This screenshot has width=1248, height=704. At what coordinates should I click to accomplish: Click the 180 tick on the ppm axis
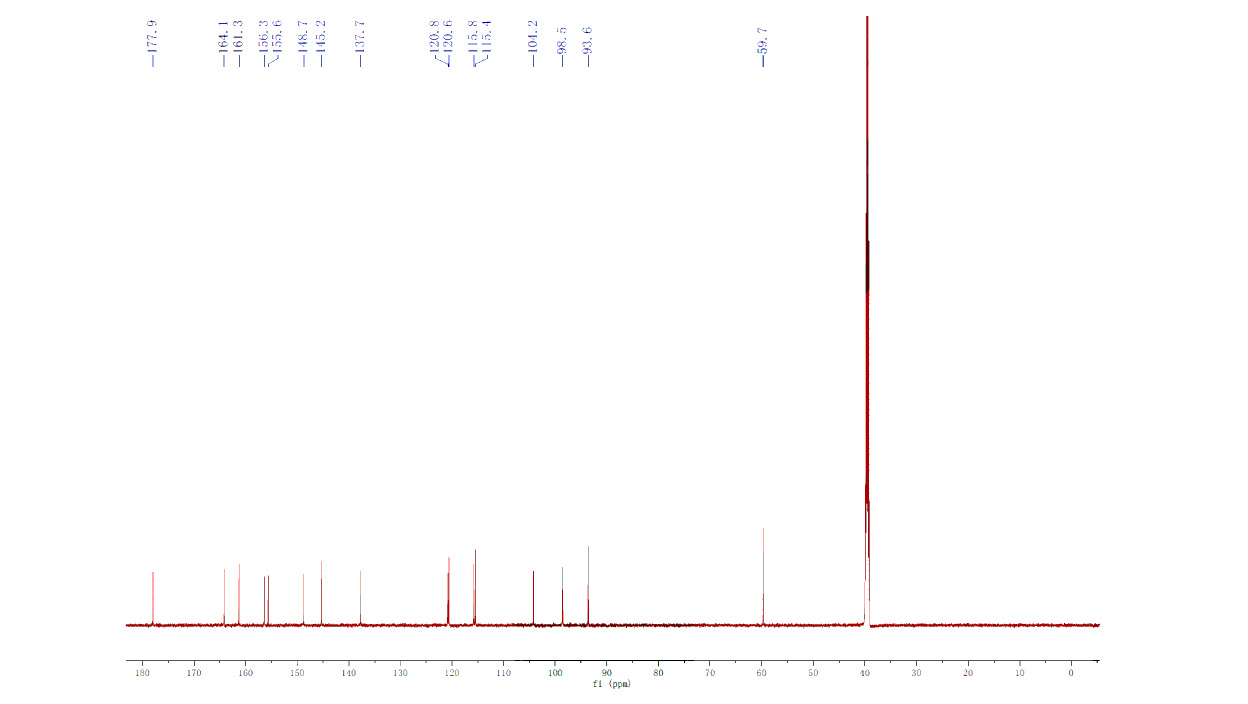click(x=143, y=673)
